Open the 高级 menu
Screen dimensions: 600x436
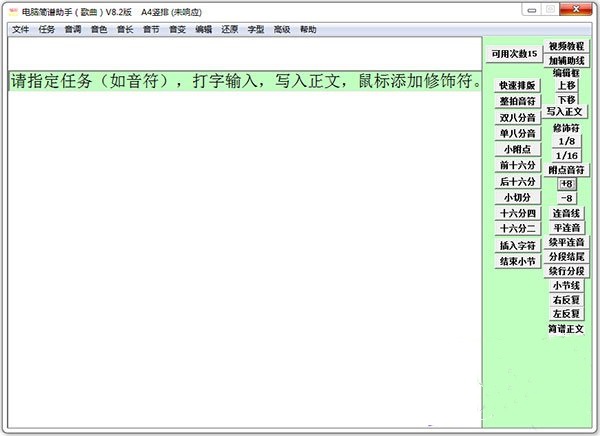click(282, 29)
